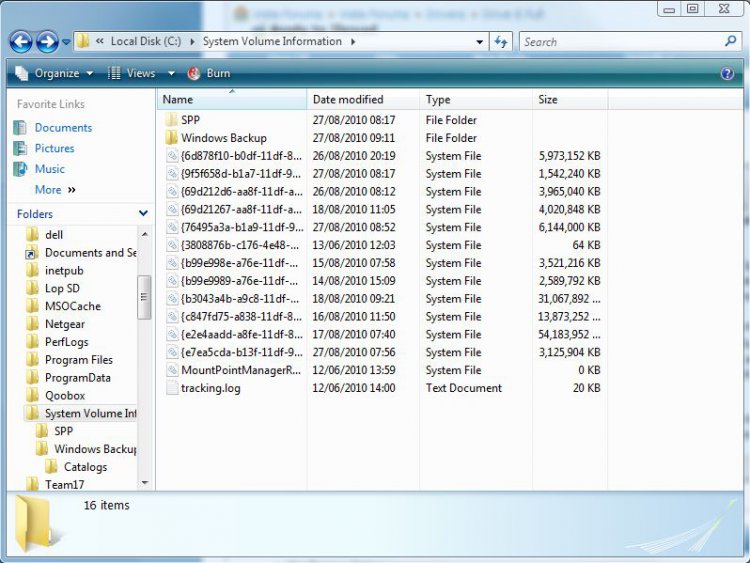Expand the address bar history dropdown arrow
750x563 pixels.
479,42
